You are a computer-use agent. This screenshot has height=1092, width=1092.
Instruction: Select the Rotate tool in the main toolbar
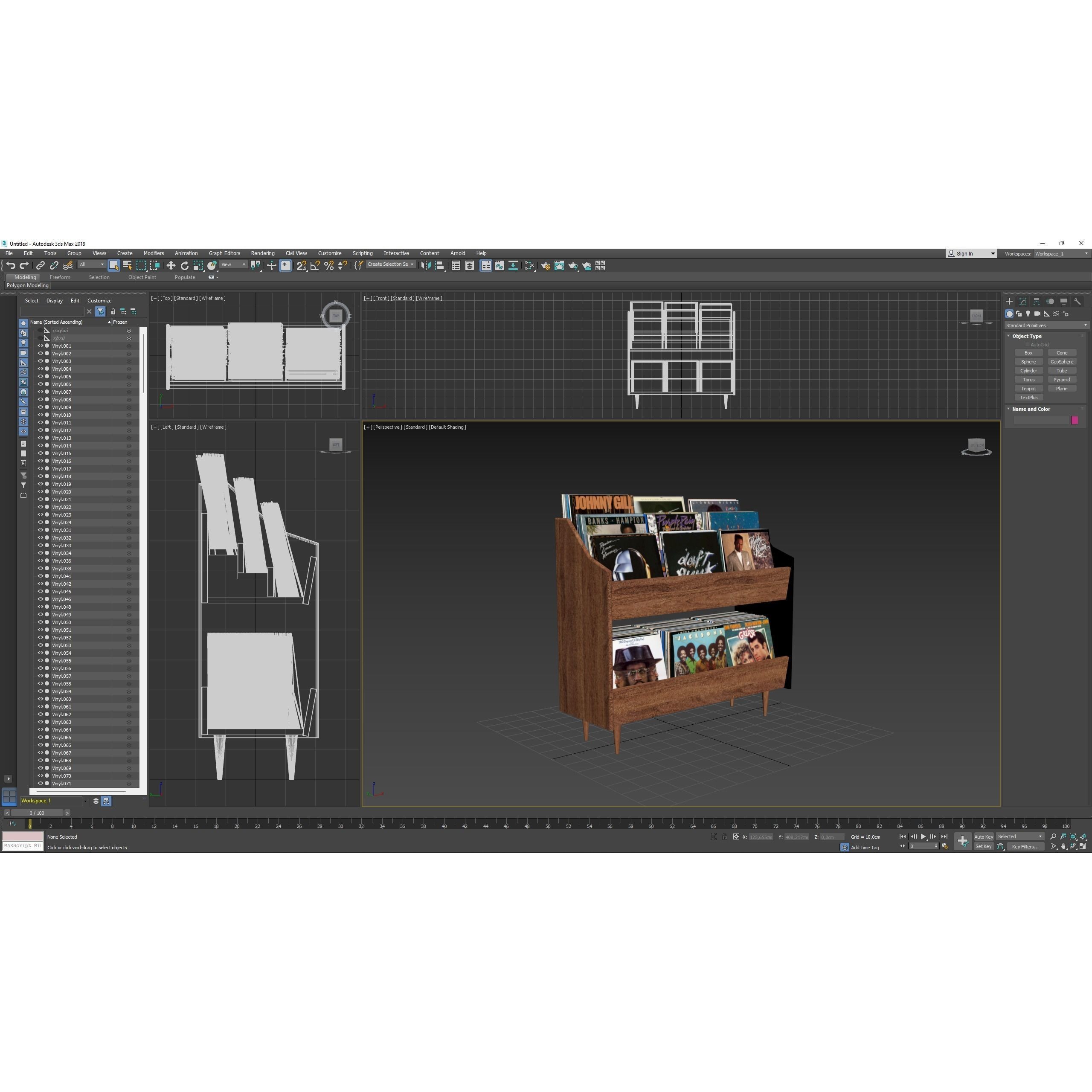[185, 266]
